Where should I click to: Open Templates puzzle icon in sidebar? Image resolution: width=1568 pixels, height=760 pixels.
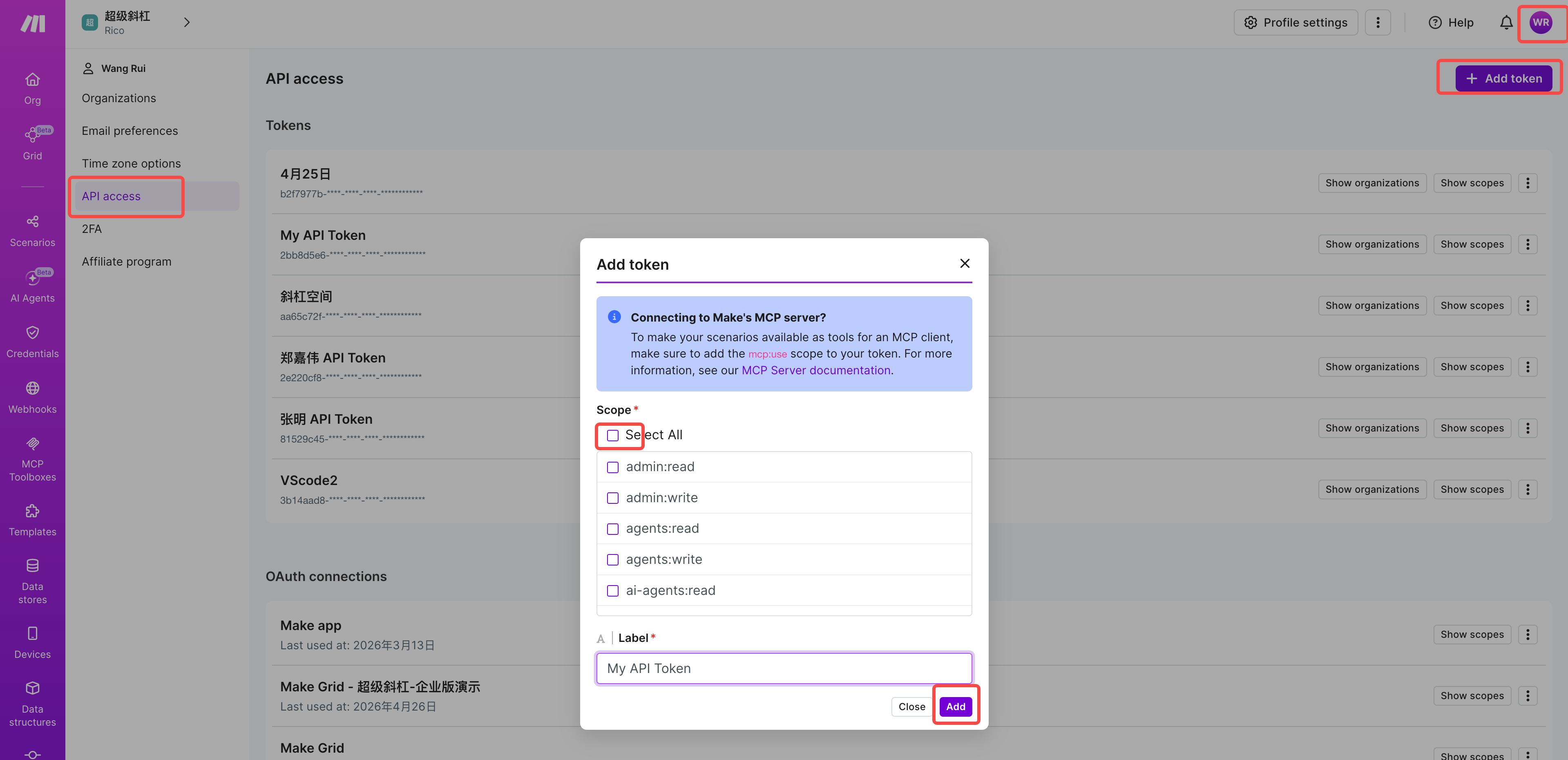32,512
